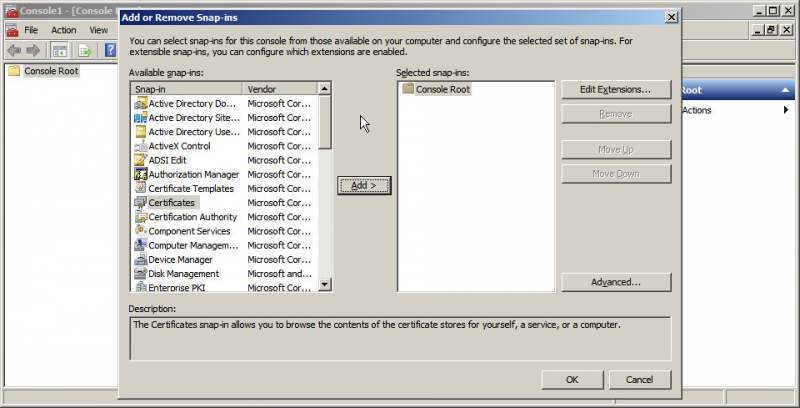This screenshot has height=408, width=800.
Task: Select Console Root in selected snap-ins list
Action: tap(442, 90)
